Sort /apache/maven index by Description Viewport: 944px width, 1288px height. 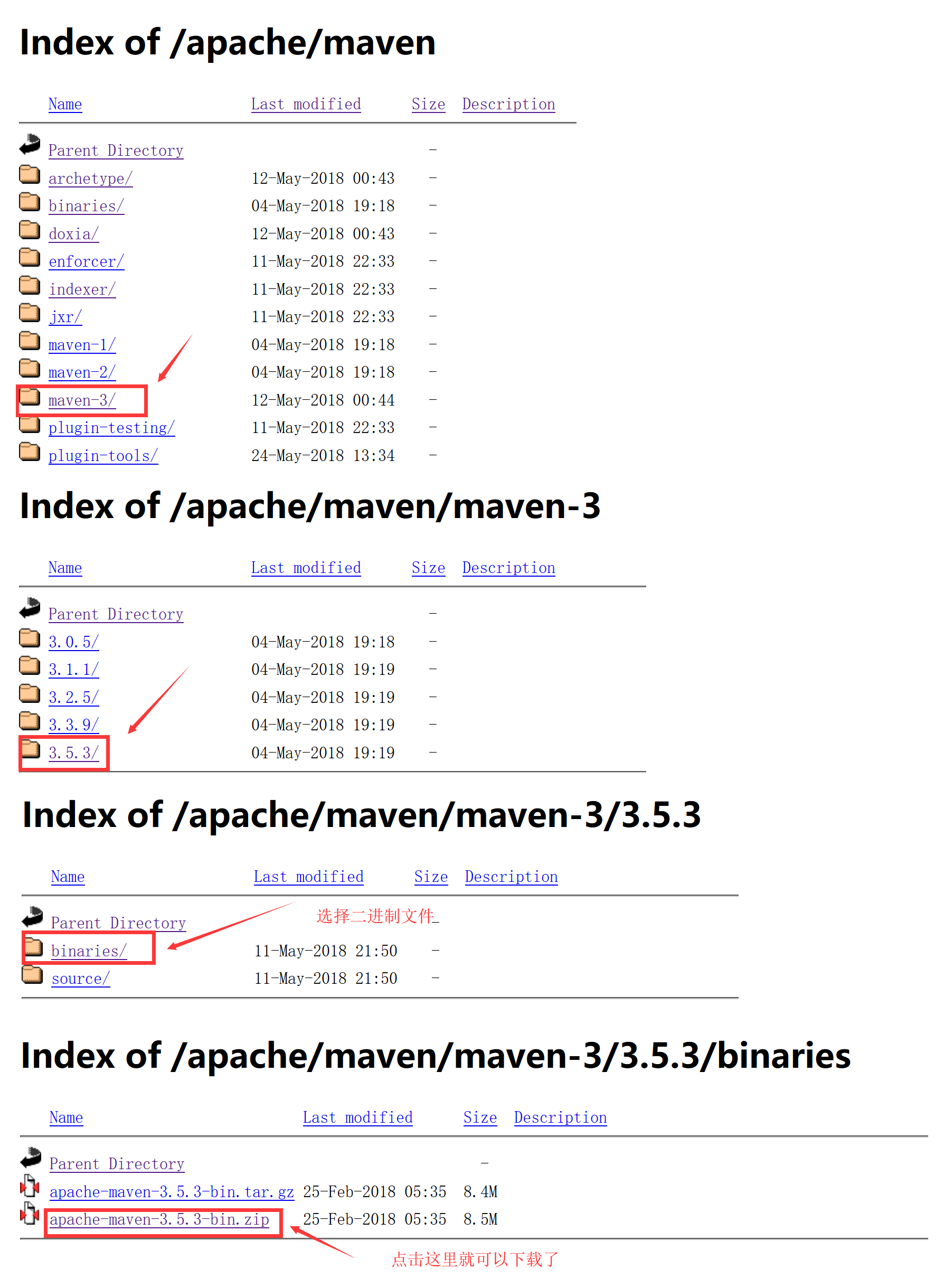click(508, 105)
